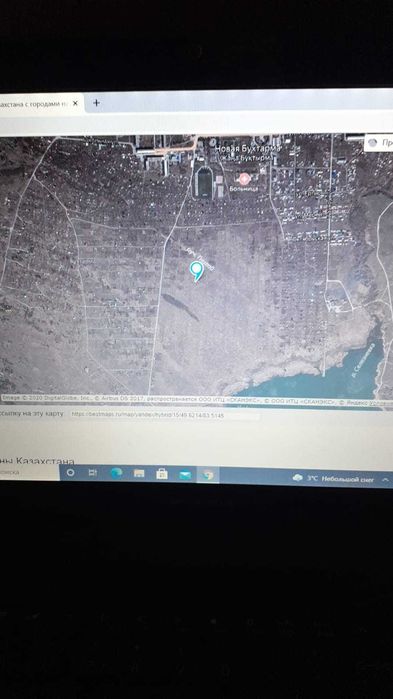Screen dimensions: 393x699
Task: Open weather widget showing 3°C
Action: 333,478
